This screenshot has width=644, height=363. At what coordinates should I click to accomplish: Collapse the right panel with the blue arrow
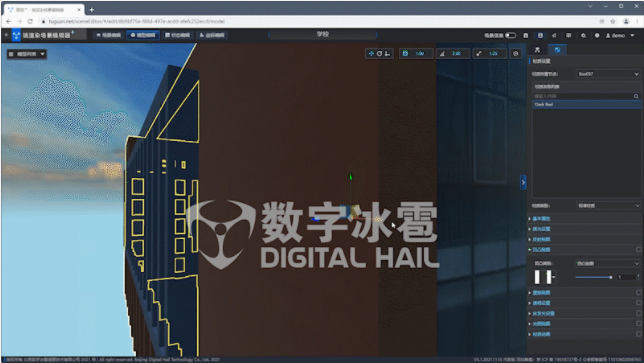523,182
